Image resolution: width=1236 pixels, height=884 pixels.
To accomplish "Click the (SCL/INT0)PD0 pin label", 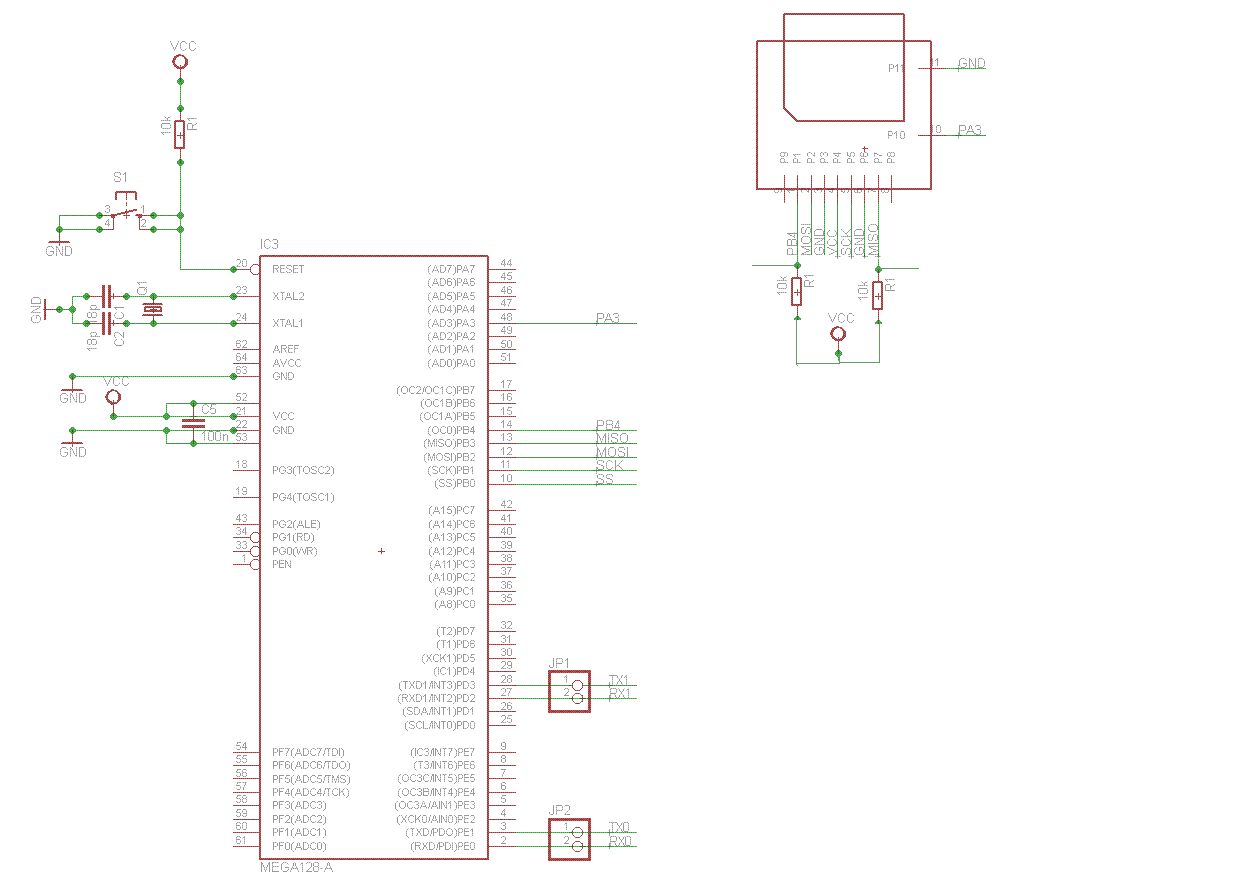I will pos(440,725).
